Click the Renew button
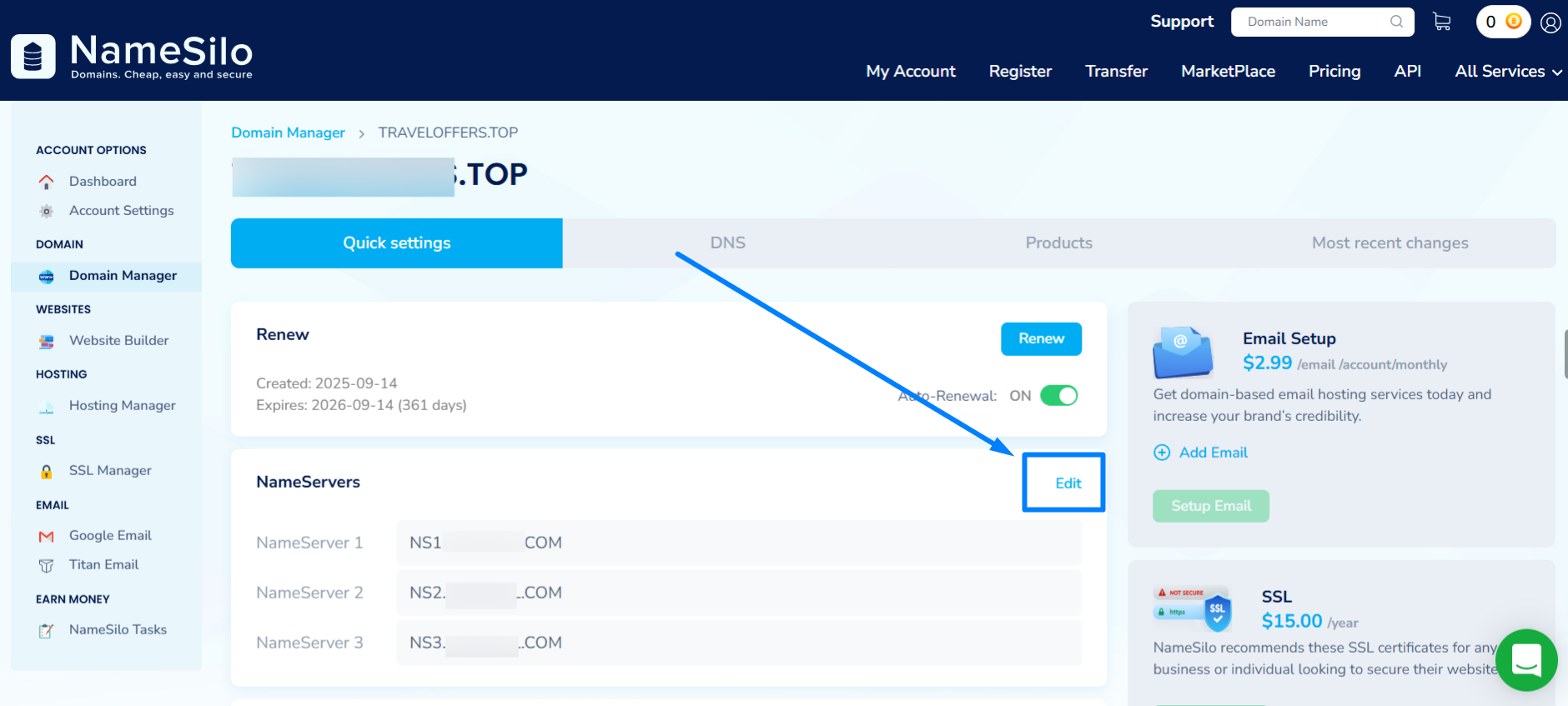The width and height of the screenshot is (1568, 706). point(1041,339)
